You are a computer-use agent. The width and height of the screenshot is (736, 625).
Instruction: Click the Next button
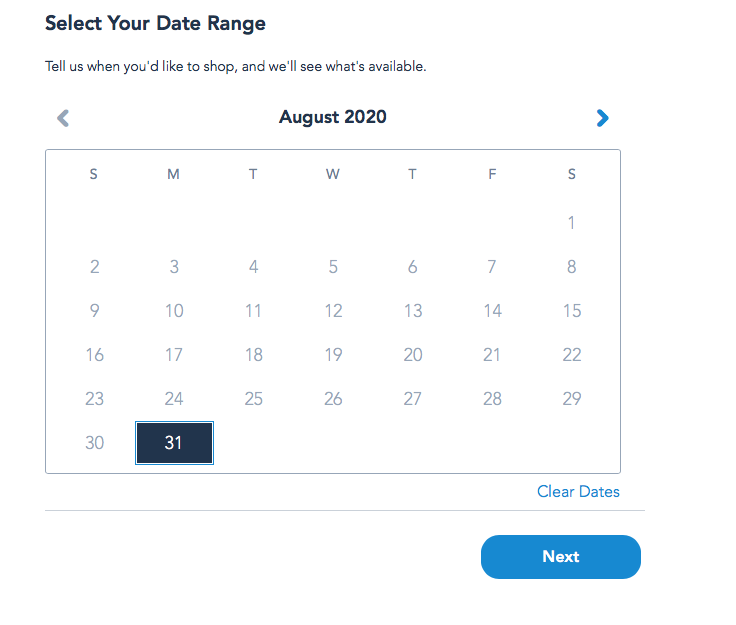pos(560,557)
